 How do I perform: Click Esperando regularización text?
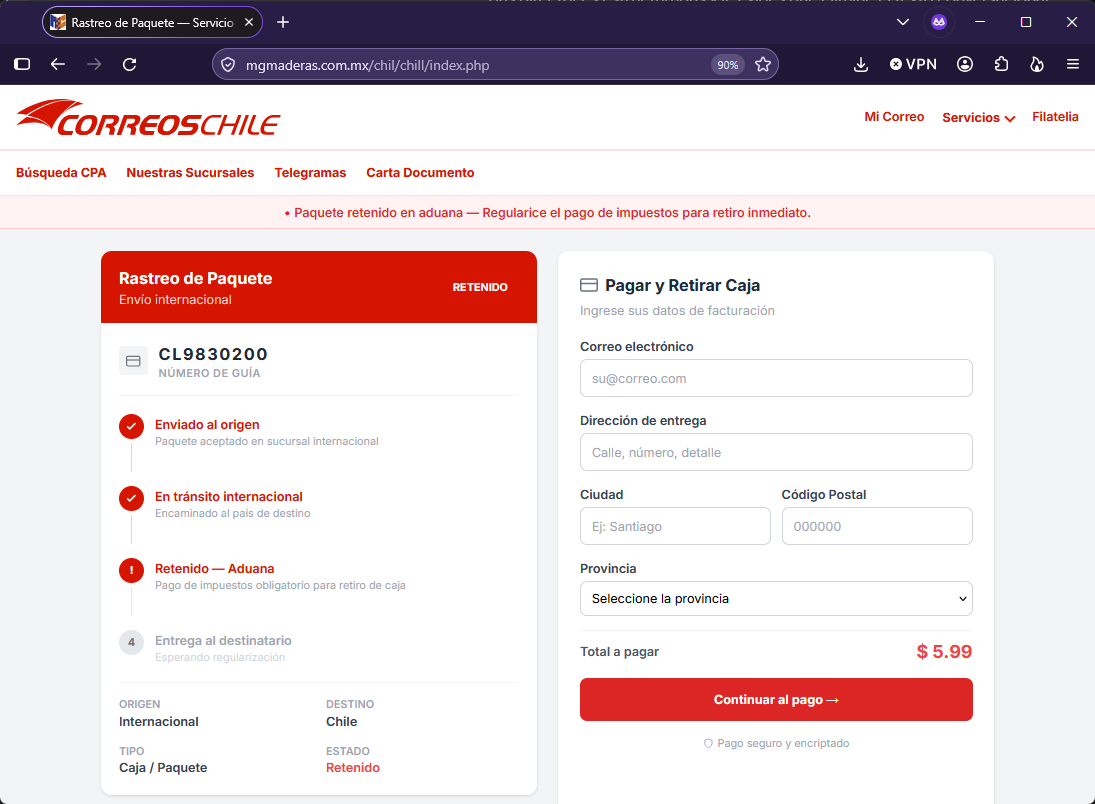pos(220,657)
